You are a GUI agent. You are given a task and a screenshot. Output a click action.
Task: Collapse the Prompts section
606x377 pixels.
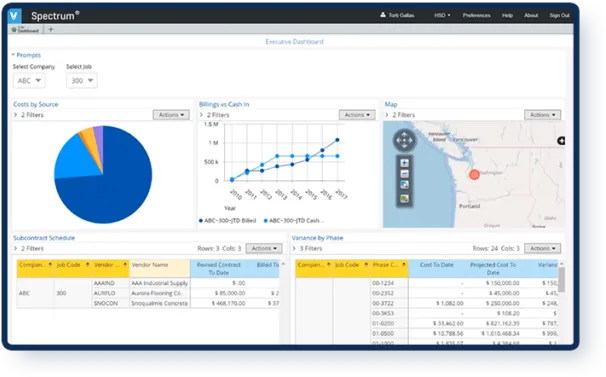pos(26,55)
